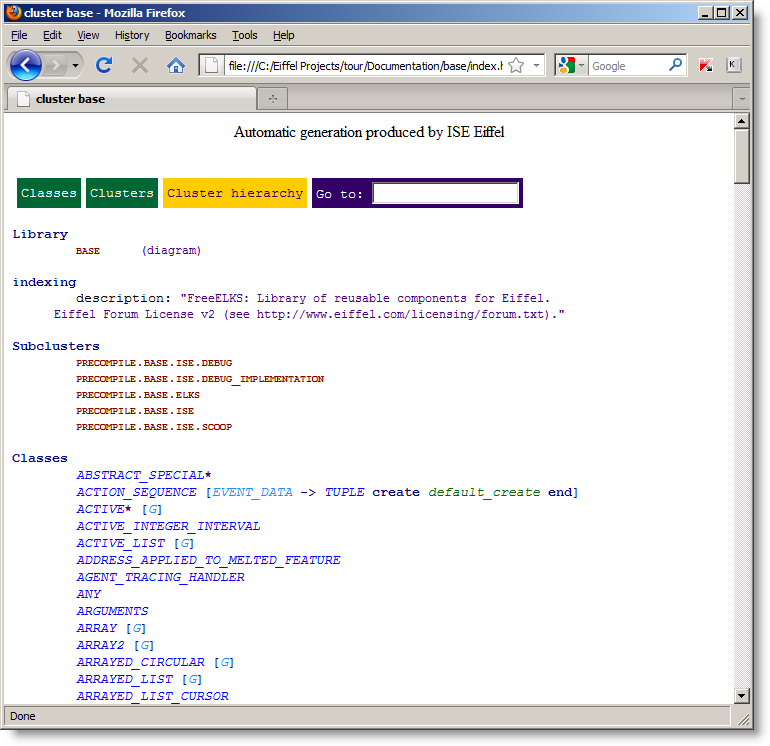Click the Reload page icon

pos(103,65)
